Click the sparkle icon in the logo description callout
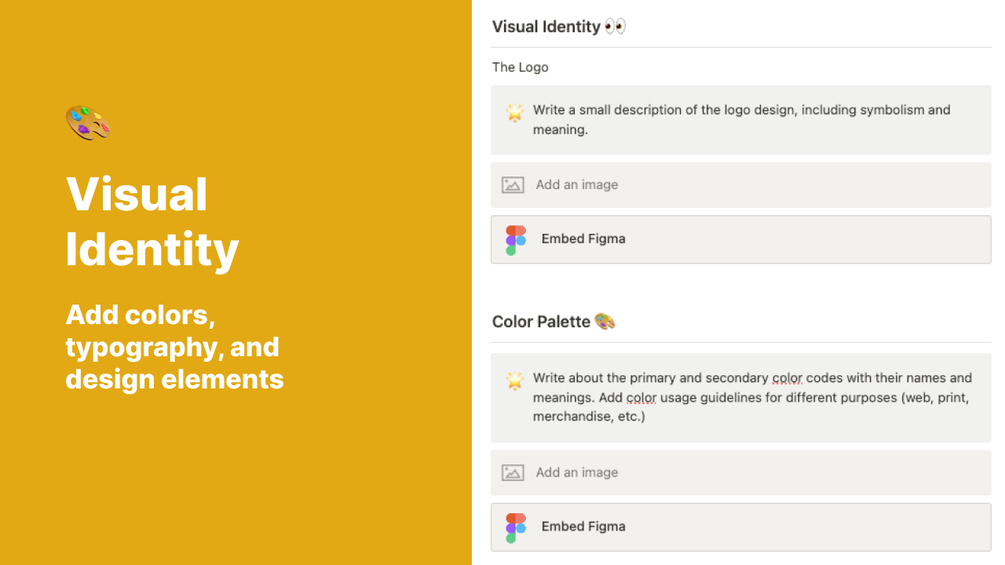The image size is (1005, 565). click(514, 113)
